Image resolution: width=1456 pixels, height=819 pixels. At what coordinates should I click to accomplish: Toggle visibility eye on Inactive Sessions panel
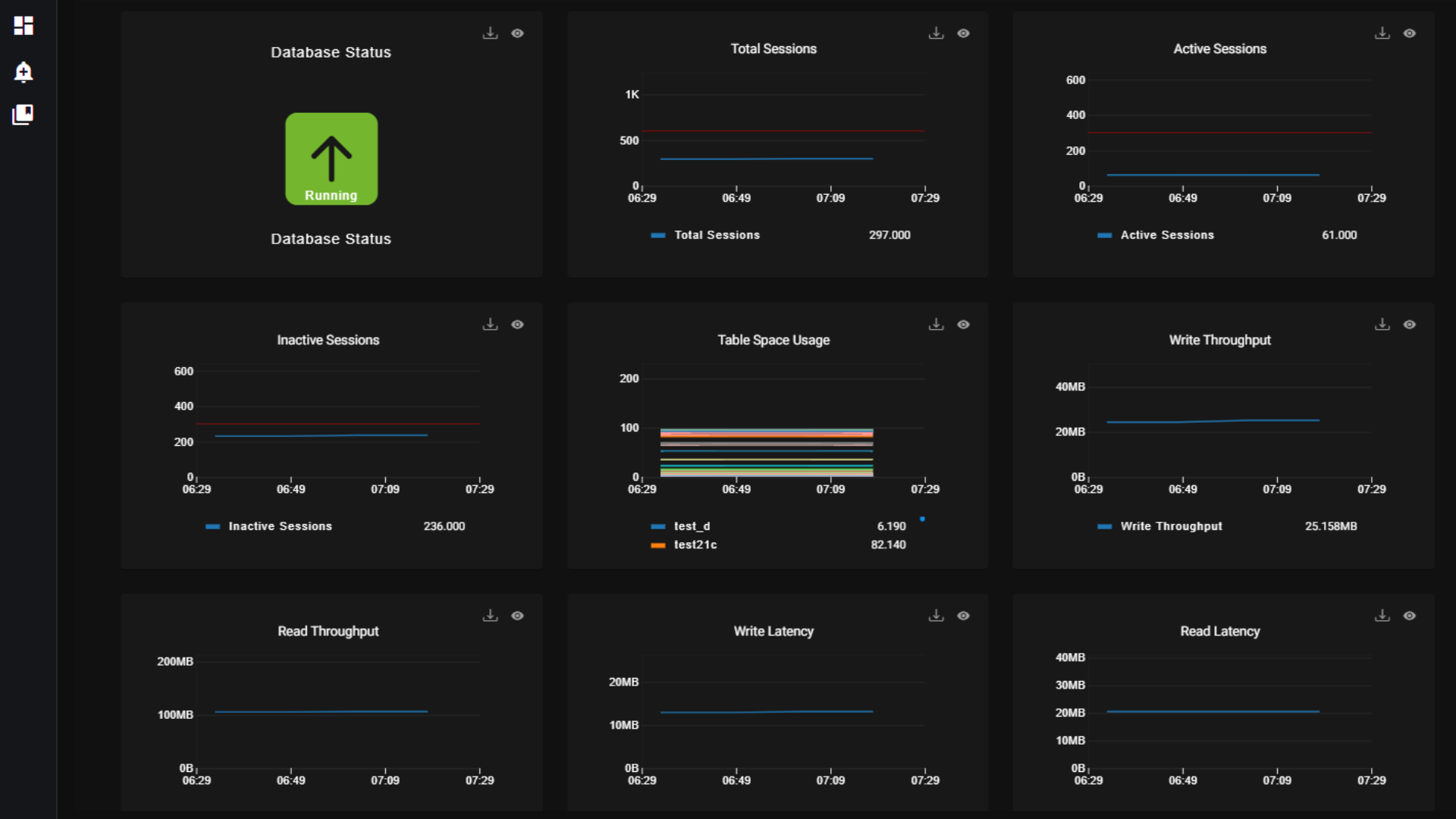point(517,325)
